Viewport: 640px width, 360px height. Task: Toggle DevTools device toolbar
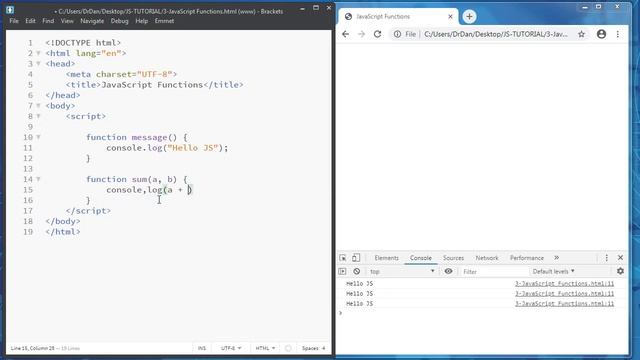[x=356, y=258]
